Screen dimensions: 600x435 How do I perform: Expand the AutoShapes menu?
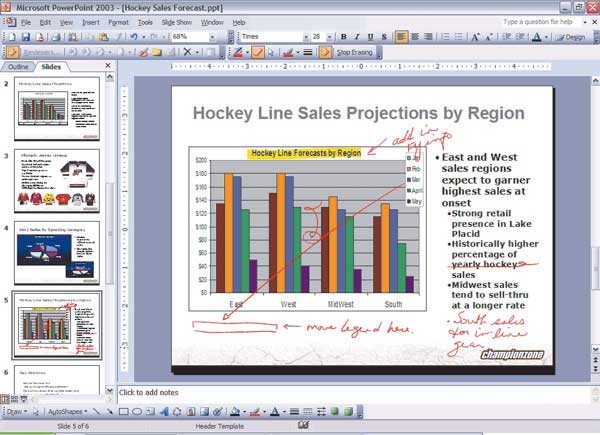69,411
